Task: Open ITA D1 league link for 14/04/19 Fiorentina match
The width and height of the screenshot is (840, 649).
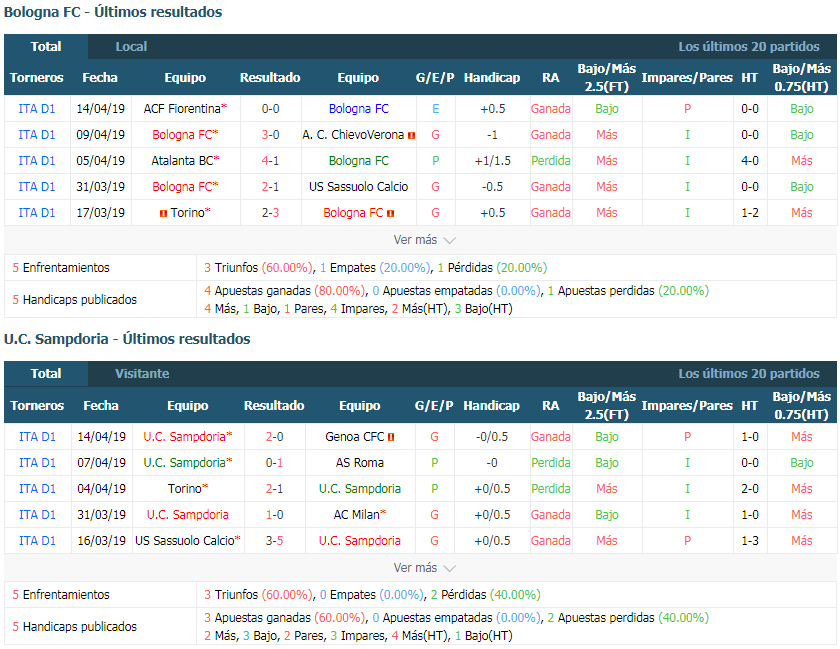Action: pos(37,109)
